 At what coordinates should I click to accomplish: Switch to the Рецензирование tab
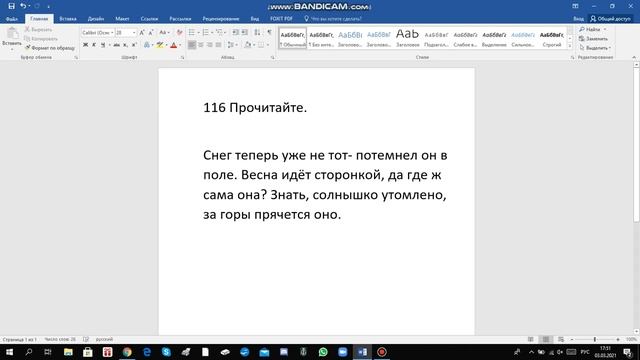(x=221, y=19)
